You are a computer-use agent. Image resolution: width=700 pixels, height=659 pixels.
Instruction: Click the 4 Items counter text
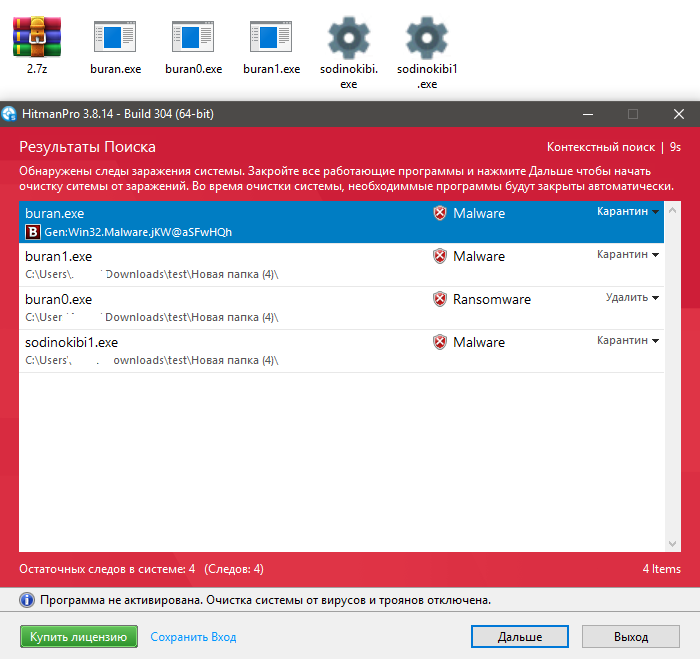[662, 569]
